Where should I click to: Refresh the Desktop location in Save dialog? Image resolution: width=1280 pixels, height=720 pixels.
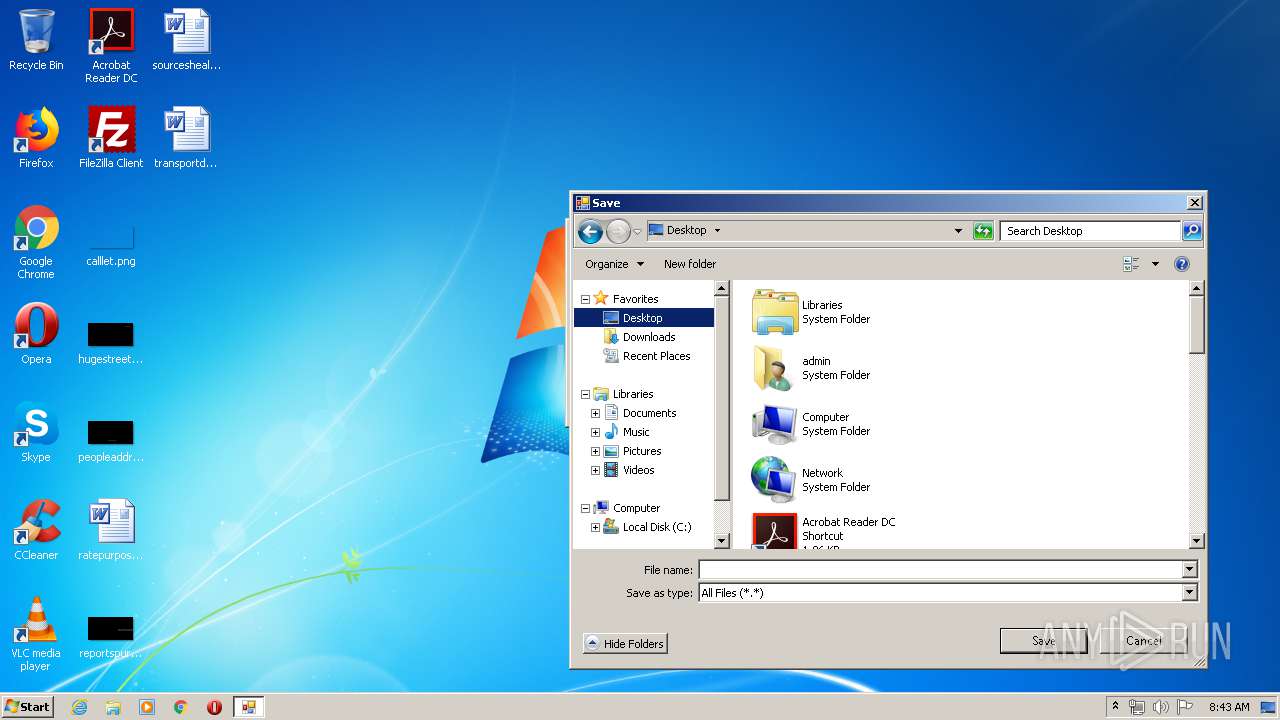point(983,231)
